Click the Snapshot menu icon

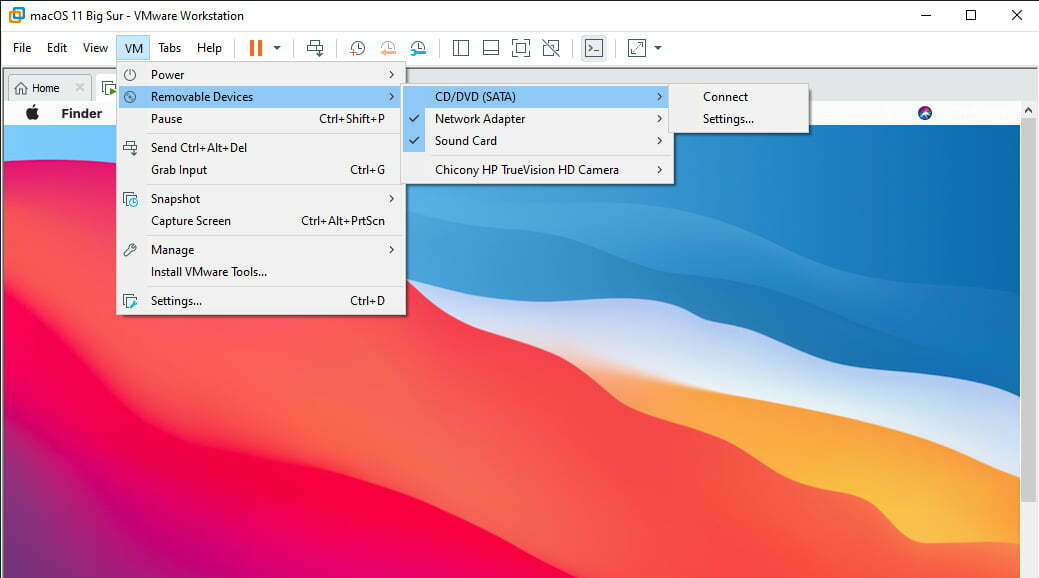click(x=131, y=199)
